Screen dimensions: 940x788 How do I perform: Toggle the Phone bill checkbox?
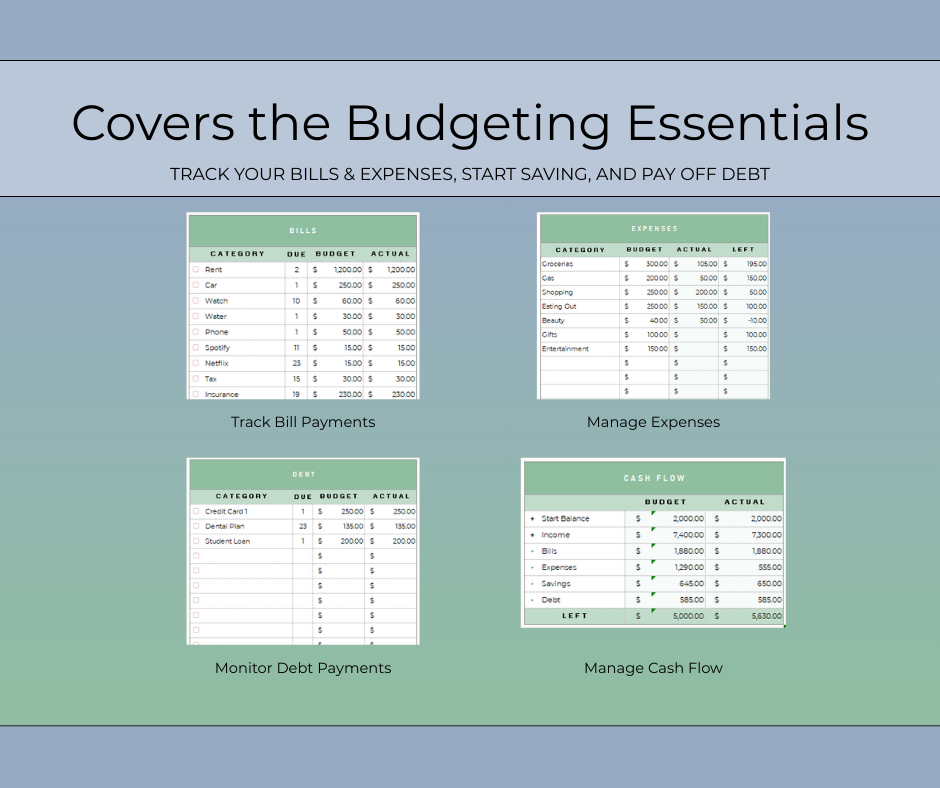point(195,332)
